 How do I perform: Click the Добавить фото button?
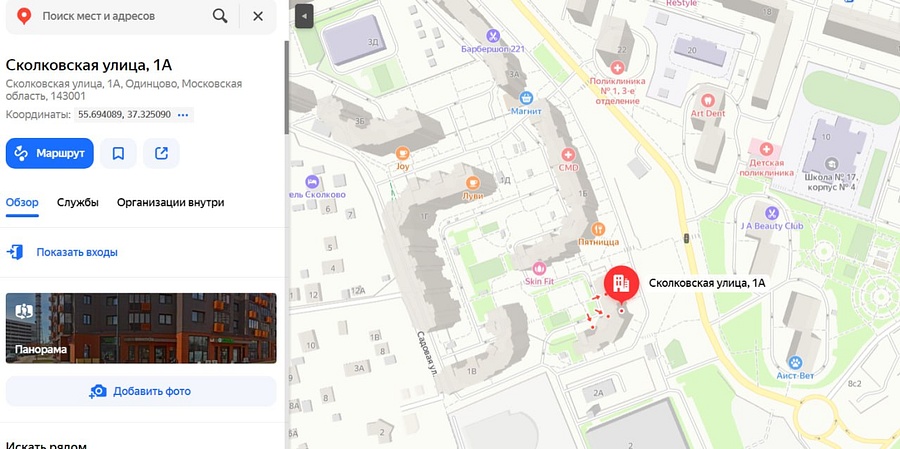[141, 392]
